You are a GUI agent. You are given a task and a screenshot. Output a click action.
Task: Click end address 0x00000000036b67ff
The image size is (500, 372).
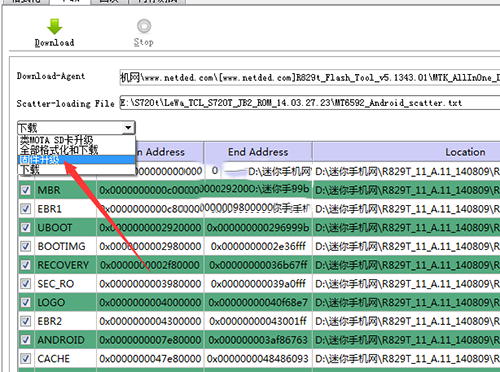[x=258, y=265]
